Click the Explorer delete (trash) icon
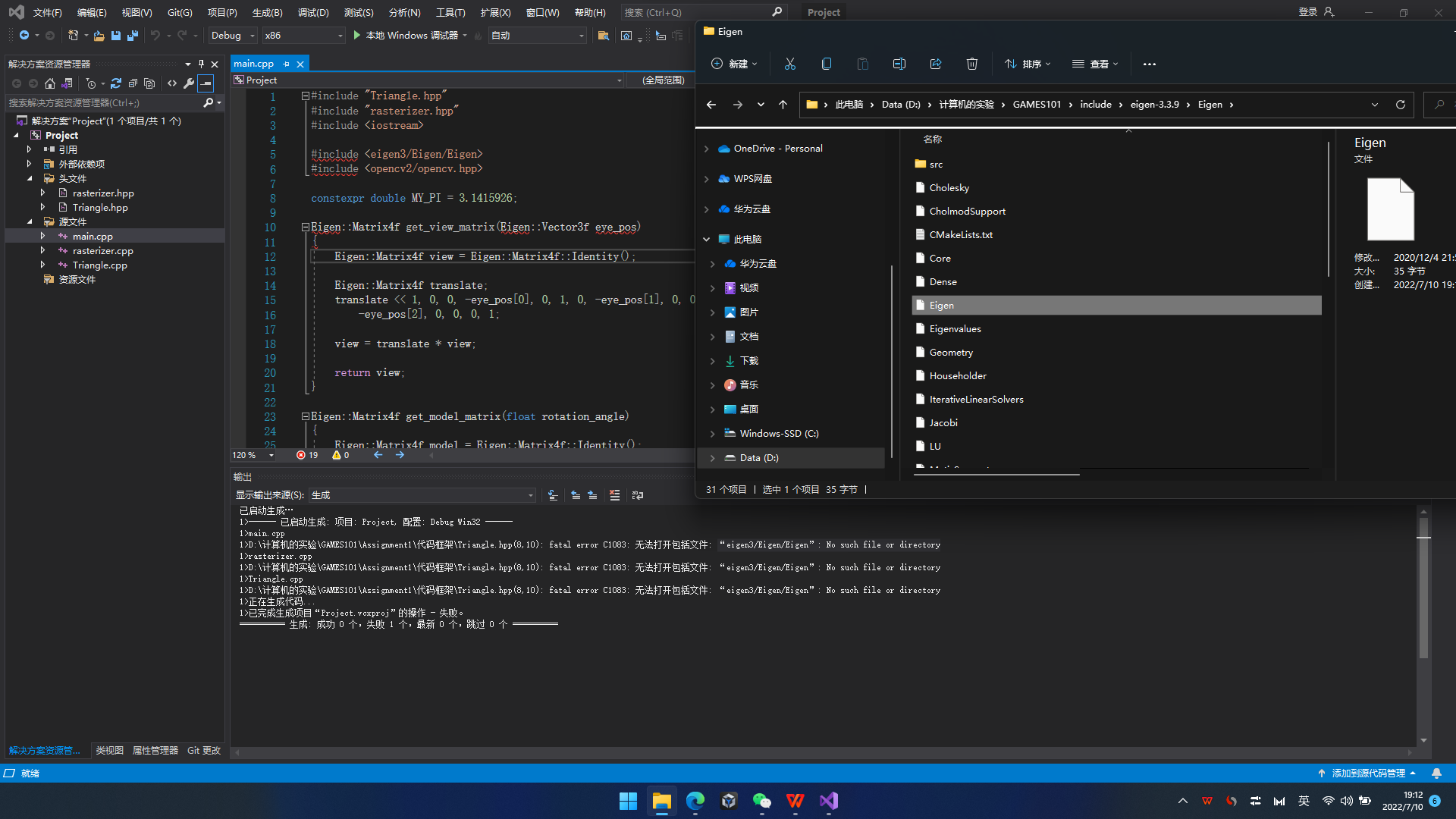This screenshot has width=1456, height=819. 971,64
